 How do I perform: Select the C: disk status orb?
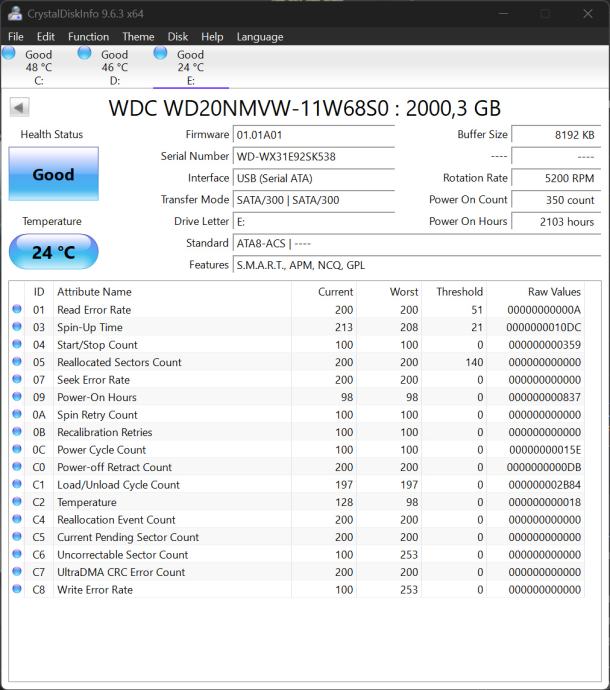coord(9,53)
